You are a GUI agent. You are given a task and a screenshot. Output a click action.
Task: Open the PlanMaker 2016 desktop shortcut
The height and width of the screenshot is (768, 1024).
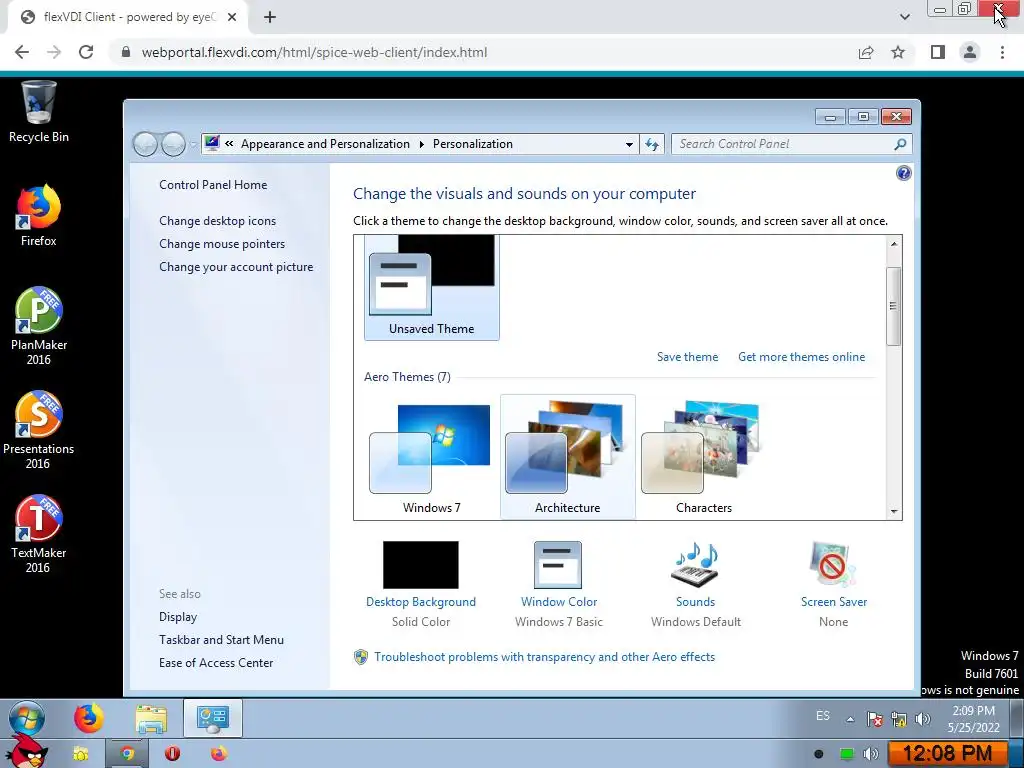39,325
